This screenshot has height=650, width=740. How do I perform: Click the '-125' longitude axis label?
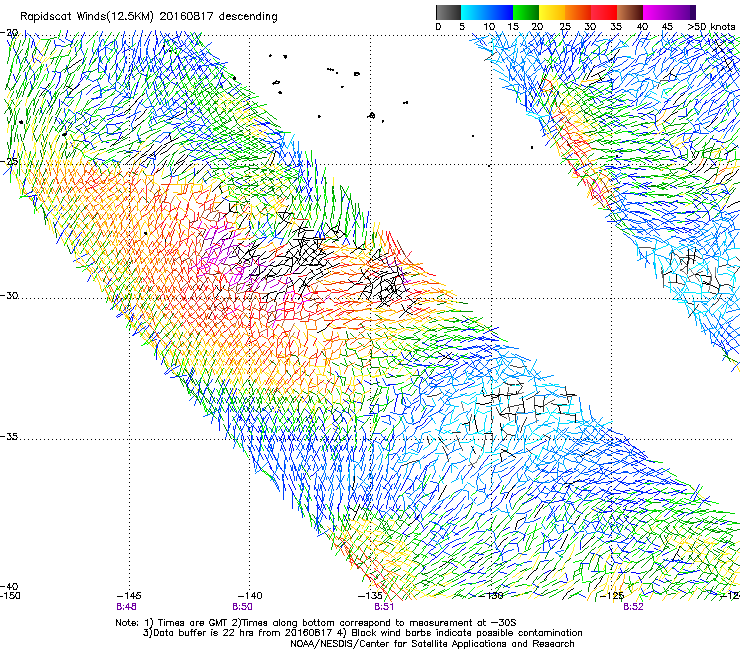[612, 596]
